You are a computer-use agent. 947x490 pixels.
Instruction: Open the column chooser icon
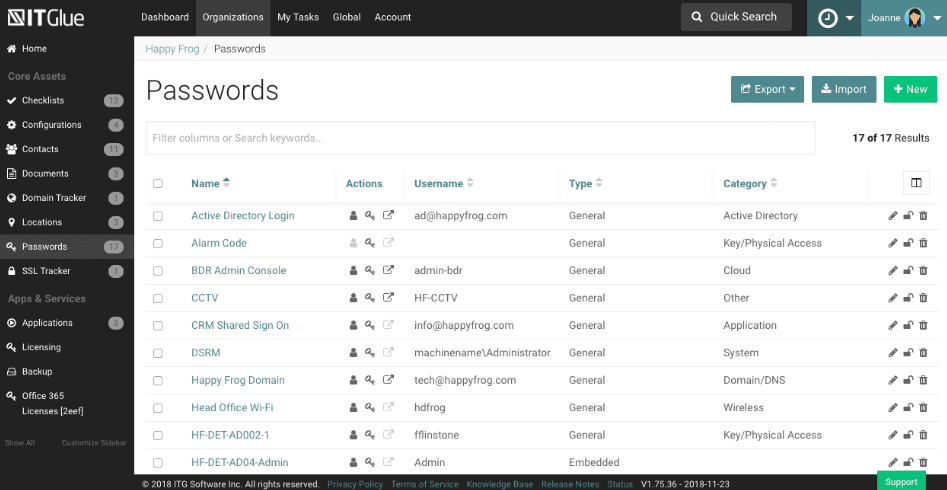pyautogui.click(x=916, y=183)
